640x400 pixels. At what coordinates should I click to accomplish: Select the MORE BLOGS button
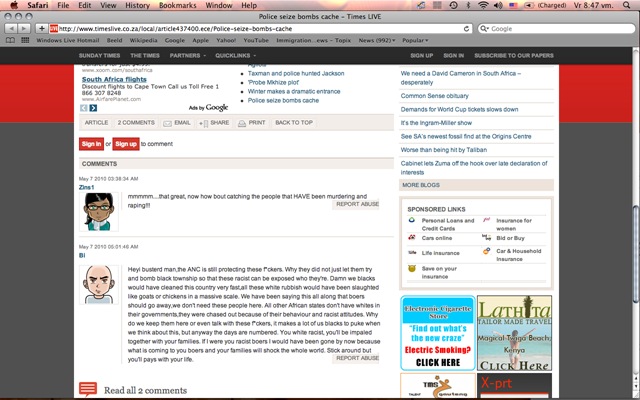point(476,185)
